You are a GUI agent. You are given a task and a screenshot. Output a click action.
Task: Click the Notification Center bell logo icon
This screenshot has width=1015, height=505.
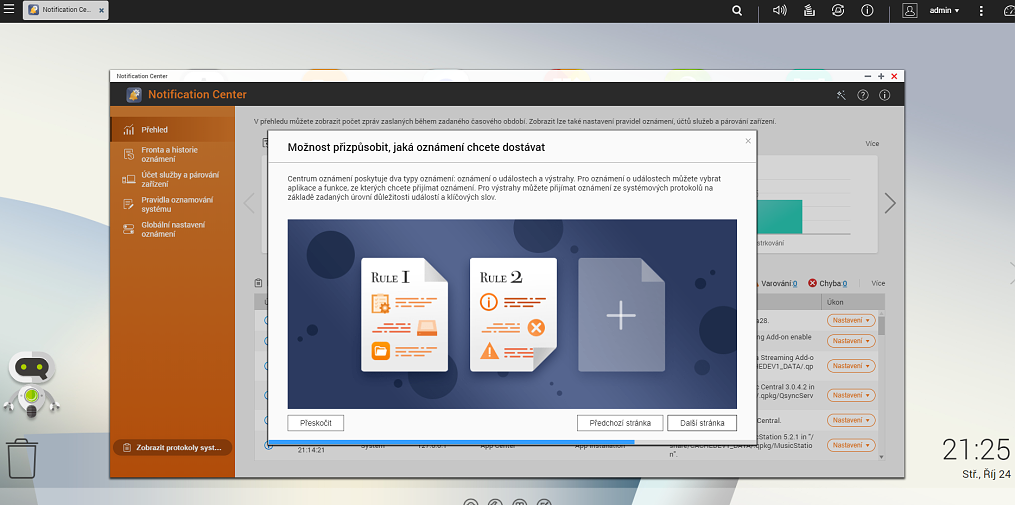134,95
